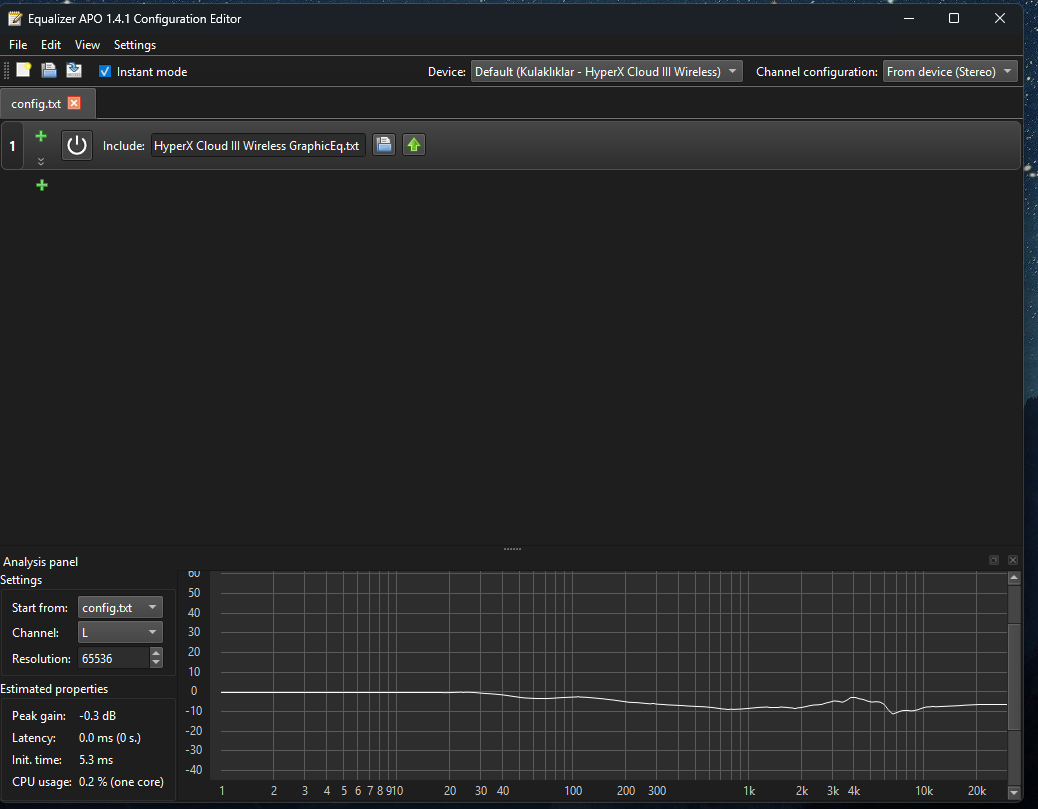Click the green plus above row 1

point(41,136)
